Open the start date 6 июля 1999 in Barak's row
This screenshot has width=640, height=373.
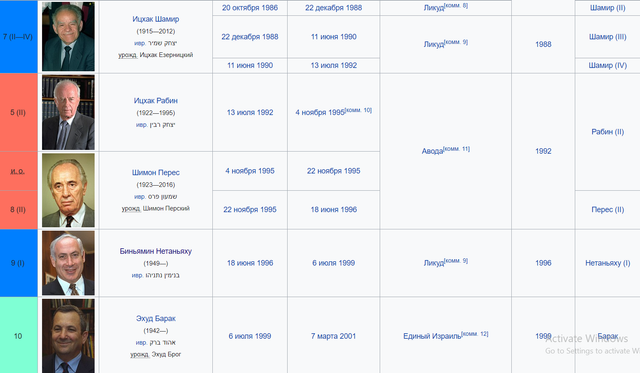click(x=250, y=336)
